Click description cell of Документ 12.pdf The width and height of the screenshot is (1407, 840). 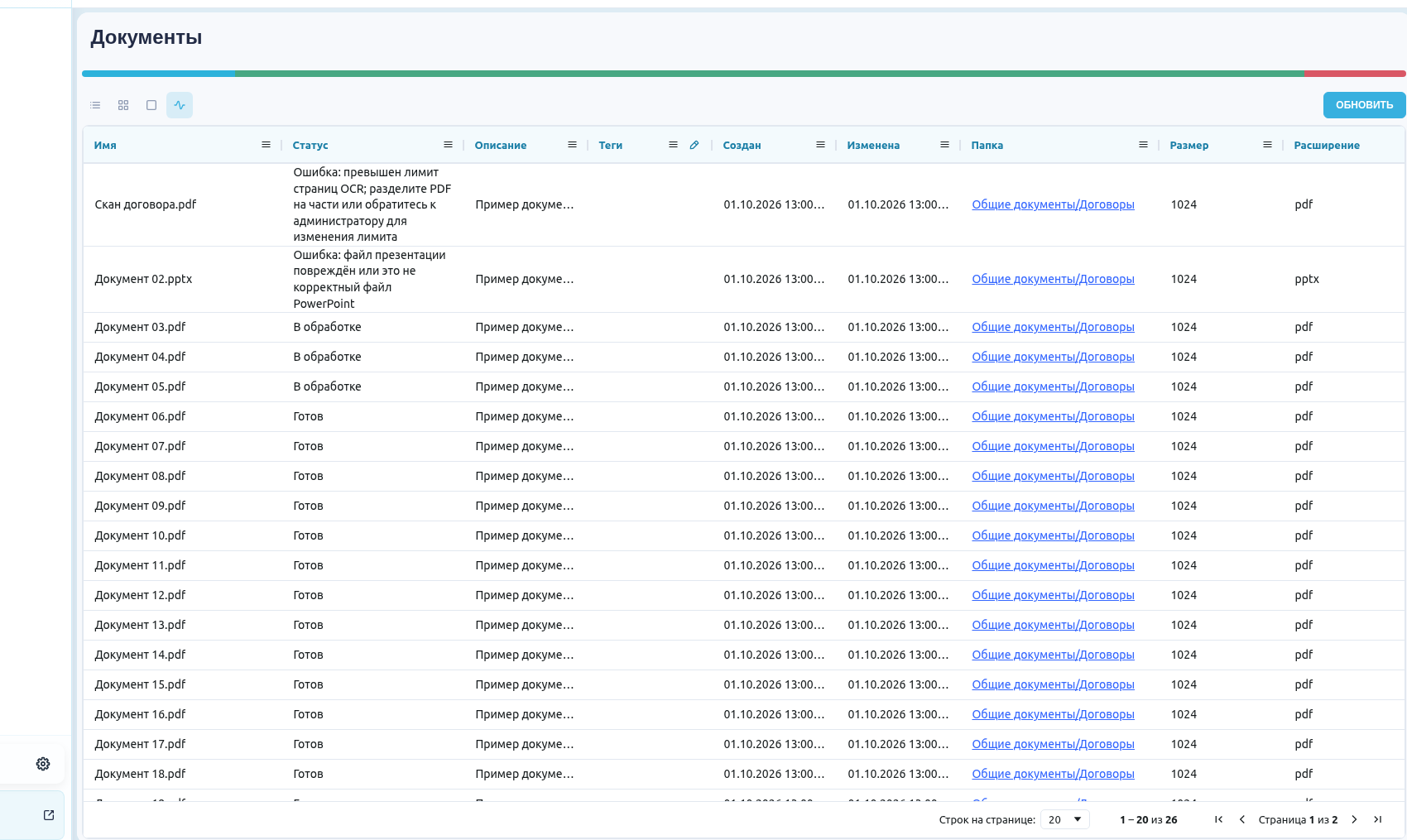[x=524, y=595]
